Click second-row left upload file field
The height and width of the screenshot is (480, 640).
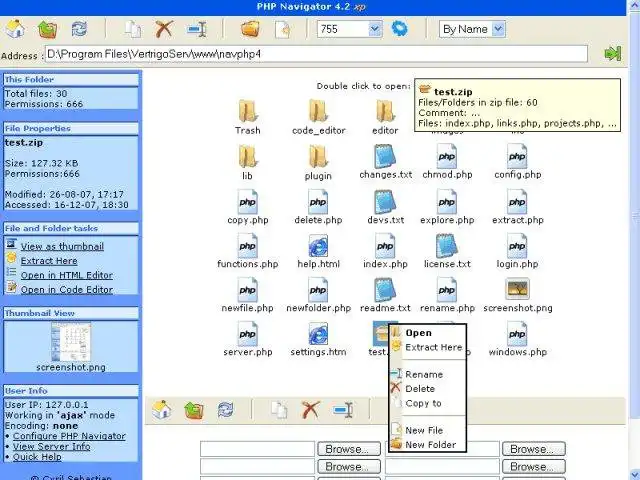point(258,466)
